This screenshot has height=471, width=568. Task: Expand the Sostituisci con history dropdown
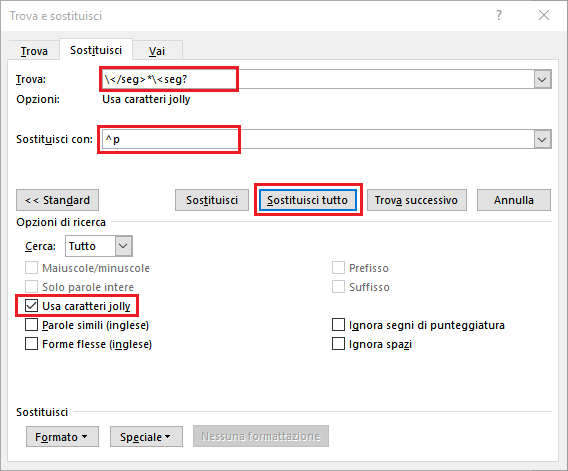point(542,139)
